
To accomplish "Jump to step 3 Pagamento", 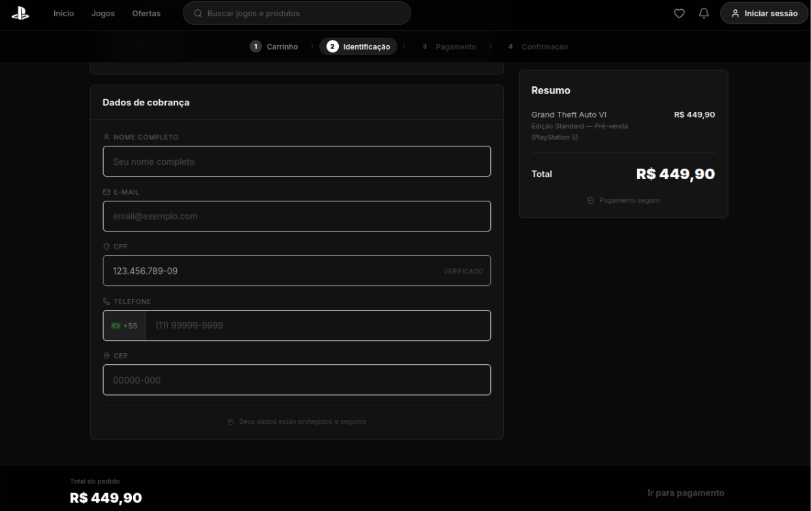I will tap(449, 47).
